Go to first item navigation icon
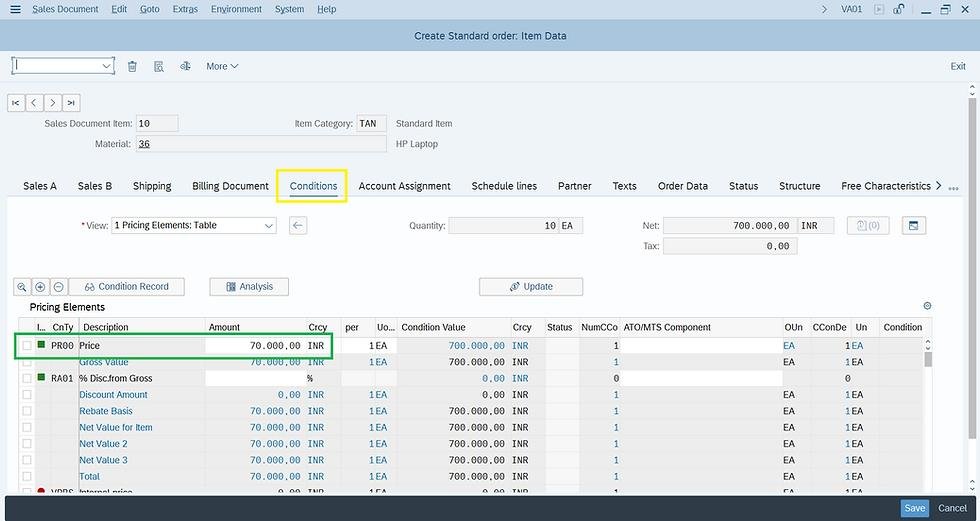 click(x=16, y=102)
